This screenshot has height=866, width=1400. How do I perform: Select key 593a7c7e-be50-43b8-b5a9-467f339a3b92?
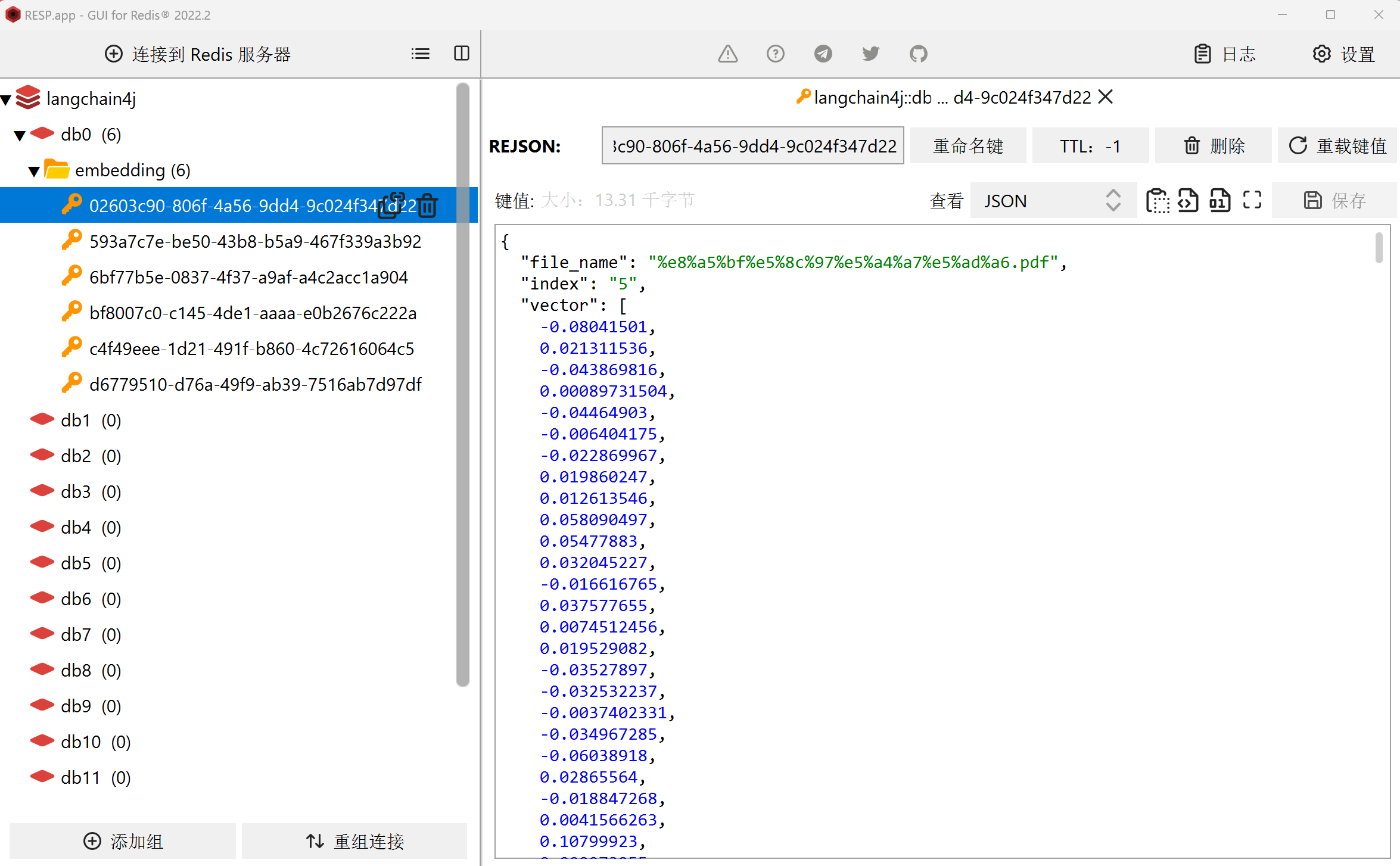pos(255,241)
